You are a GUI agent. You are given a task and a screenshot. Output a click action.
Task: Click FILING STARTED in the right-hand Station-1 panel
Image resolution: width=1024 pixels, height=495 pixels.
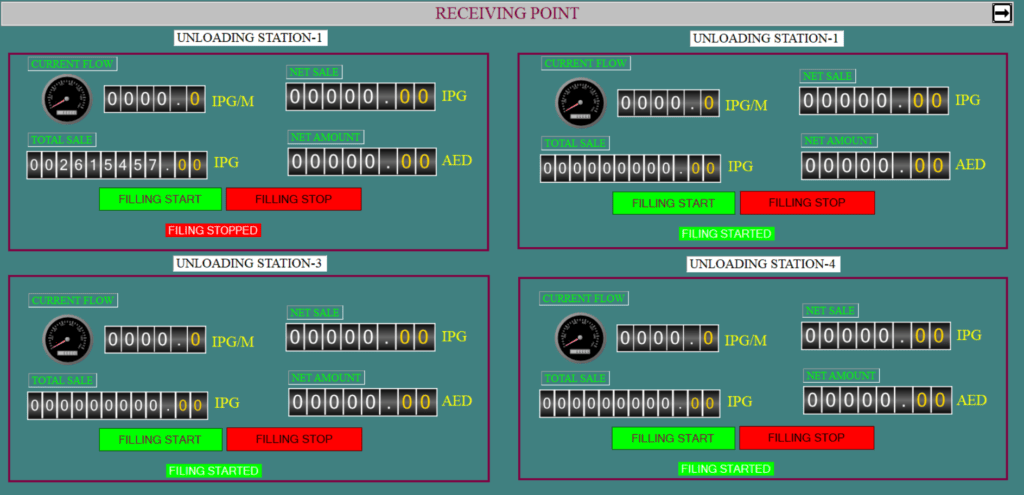727,234
